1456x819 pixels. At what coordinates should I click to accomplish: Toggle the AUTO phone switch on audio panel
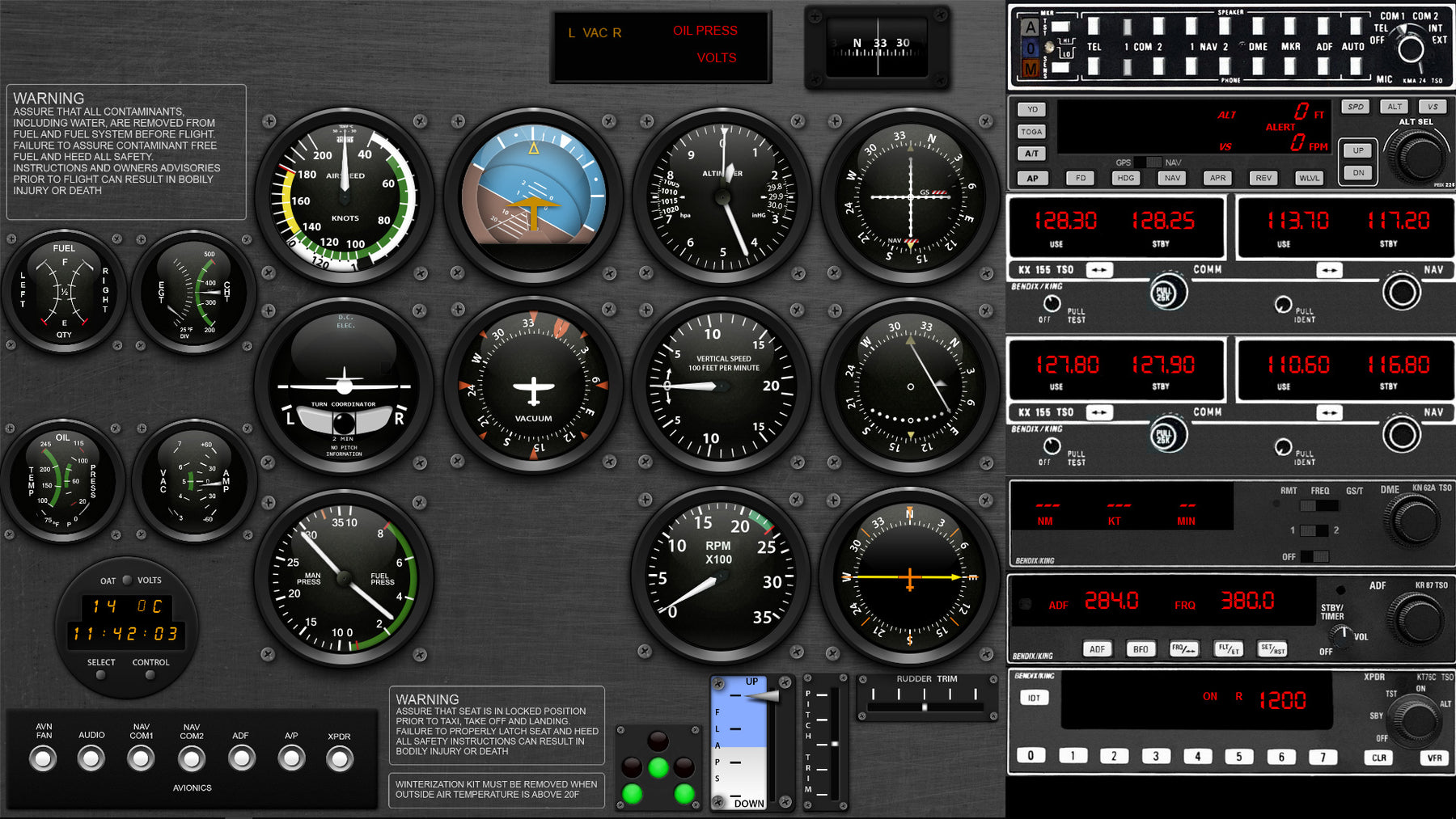(1356, 66)
